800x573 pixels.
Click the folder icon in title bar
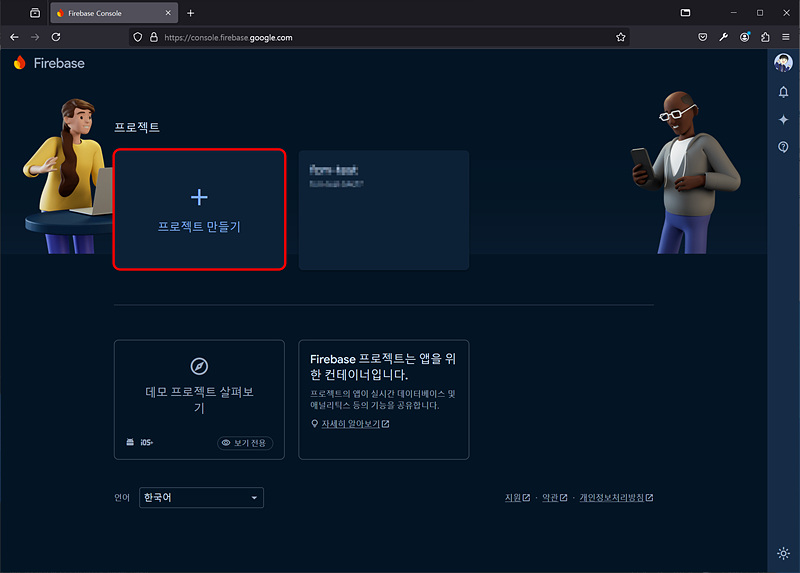coord(685,13)
